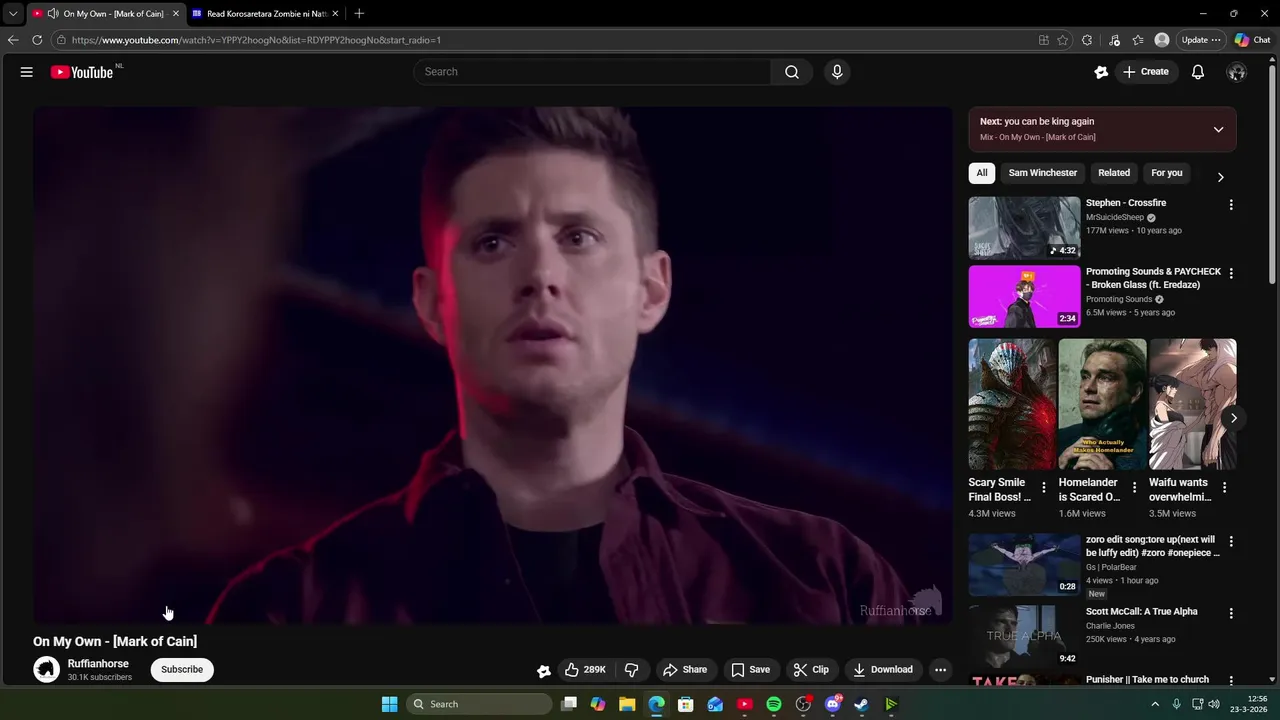The height and width of the screenshot is (720, 1280).
Task: Subscribe to the Ruffianhorse channel
Action: (x=182, y=670)
